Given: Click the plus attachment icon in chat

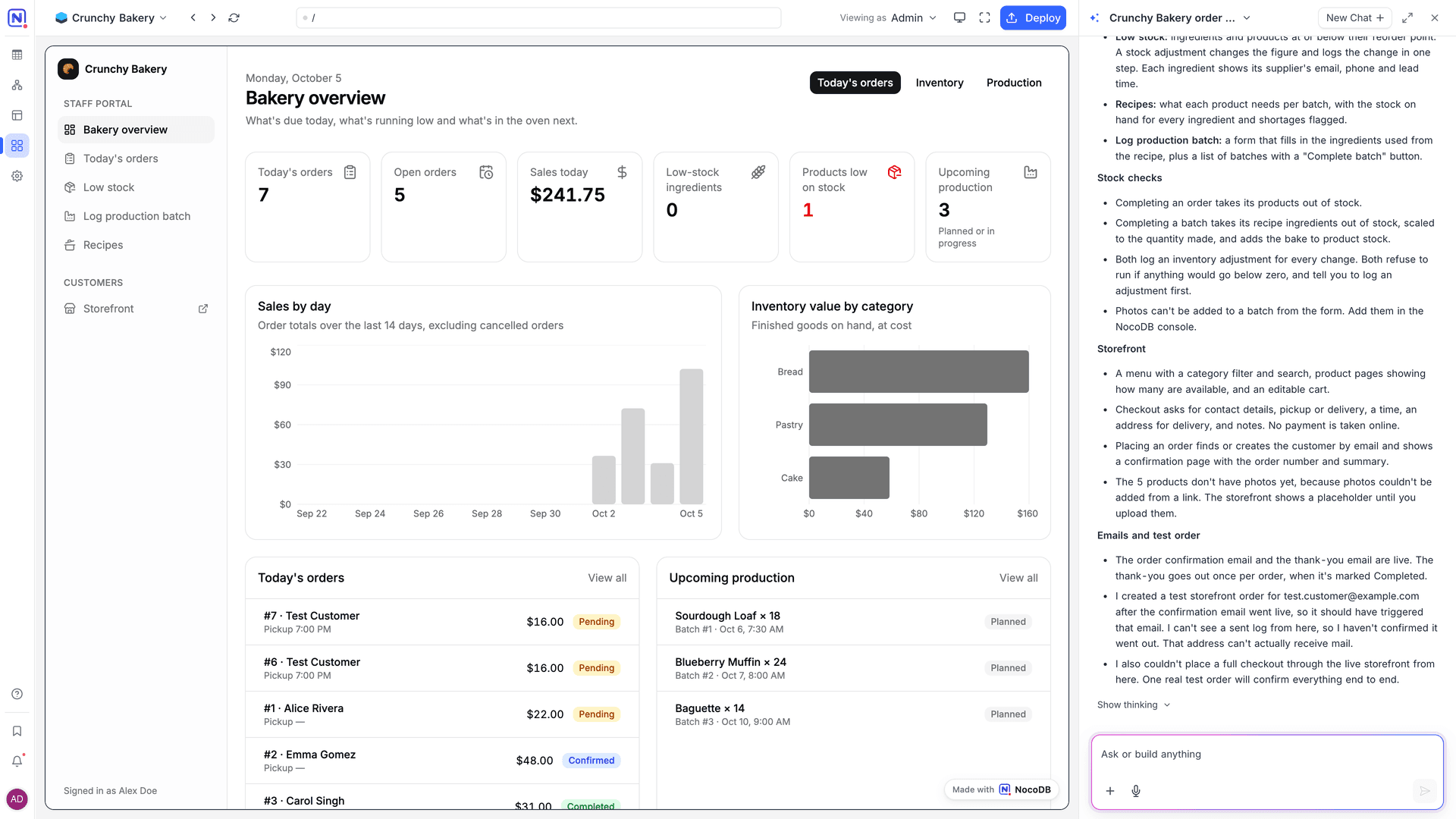Looking at the screenshot, I should tap(1110, 791).
